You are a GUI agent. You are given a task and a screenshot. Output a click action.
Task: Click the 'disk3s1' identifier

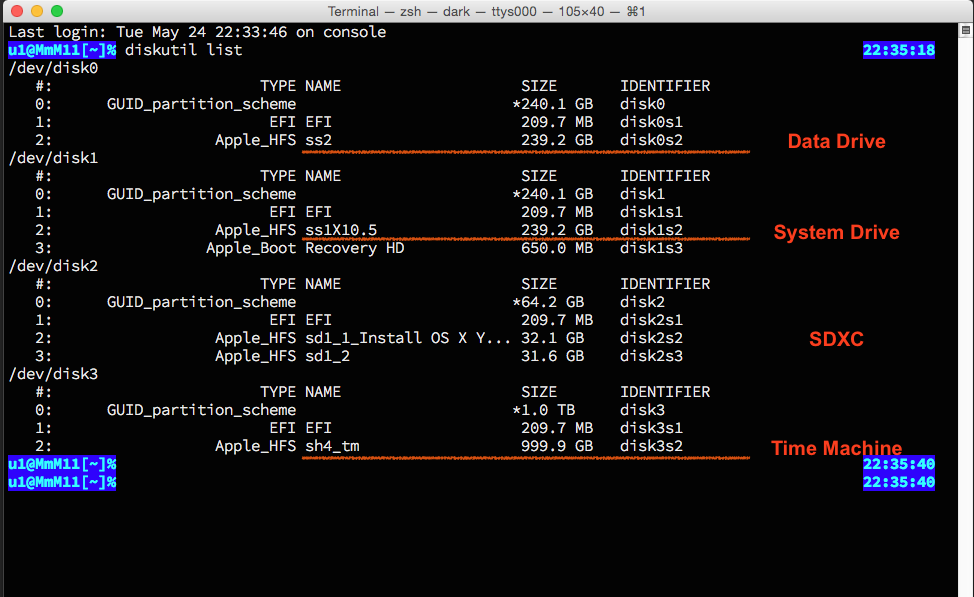point(652,429)
